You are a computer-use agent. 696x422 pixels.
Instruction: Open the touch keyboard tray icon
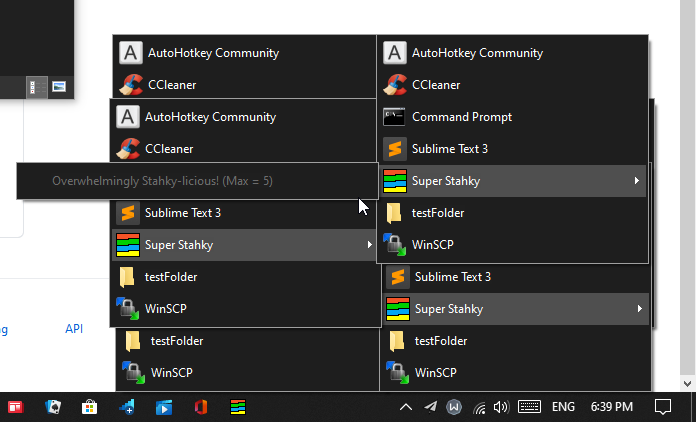pos(530,407)
